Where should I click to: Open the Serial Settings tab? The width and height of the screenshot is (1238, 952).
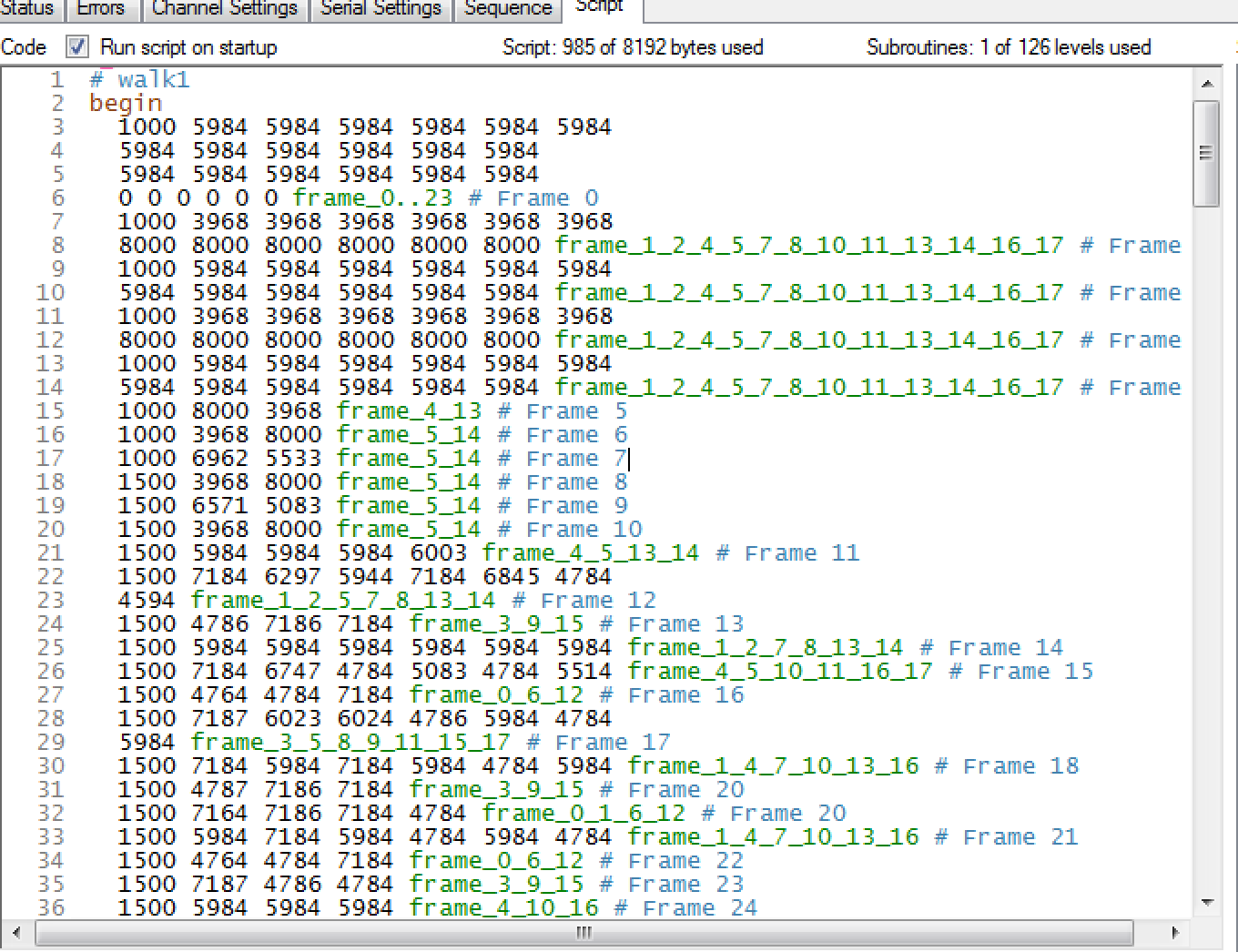[381, 7]
